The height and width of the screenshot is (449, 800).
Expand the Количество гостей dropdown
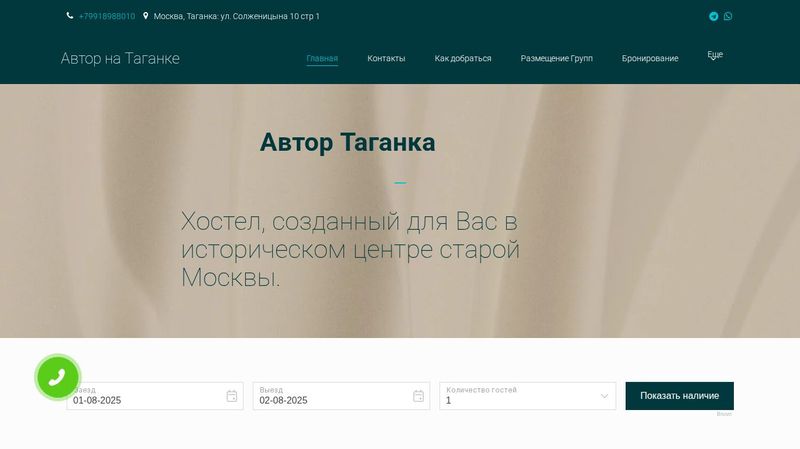528,396
